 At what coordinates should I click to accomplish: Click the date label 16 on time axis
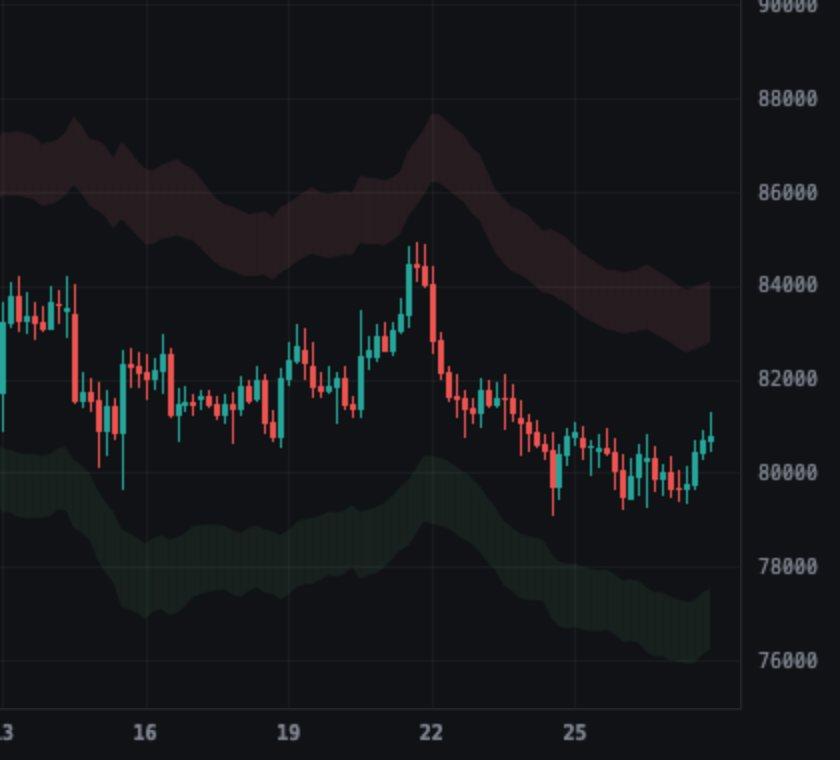point(145,732)
